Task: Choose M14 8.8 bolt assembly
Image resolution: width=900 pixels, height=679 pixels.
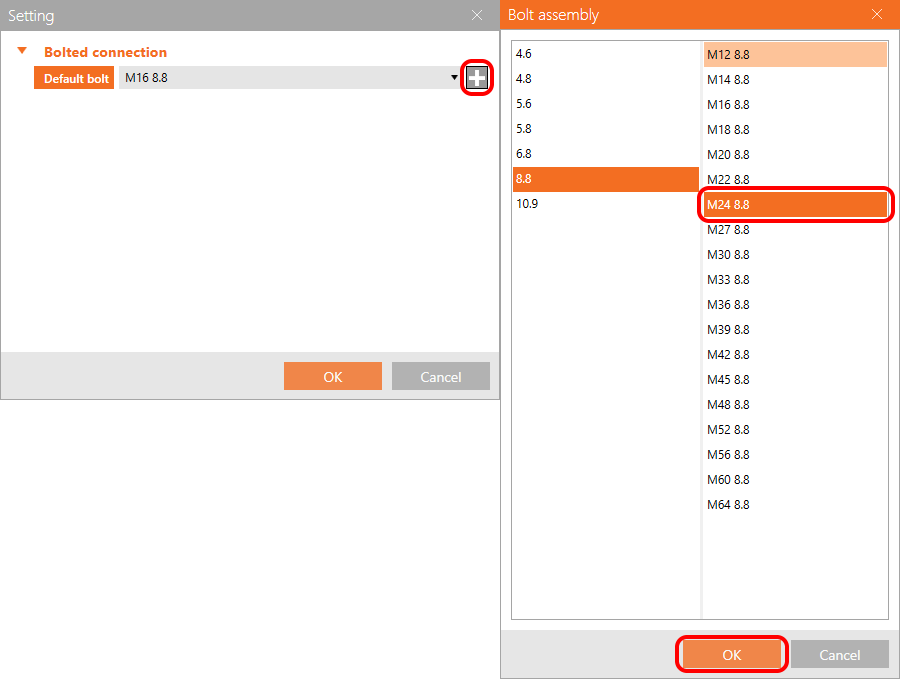Action: [x=795, y=80]
